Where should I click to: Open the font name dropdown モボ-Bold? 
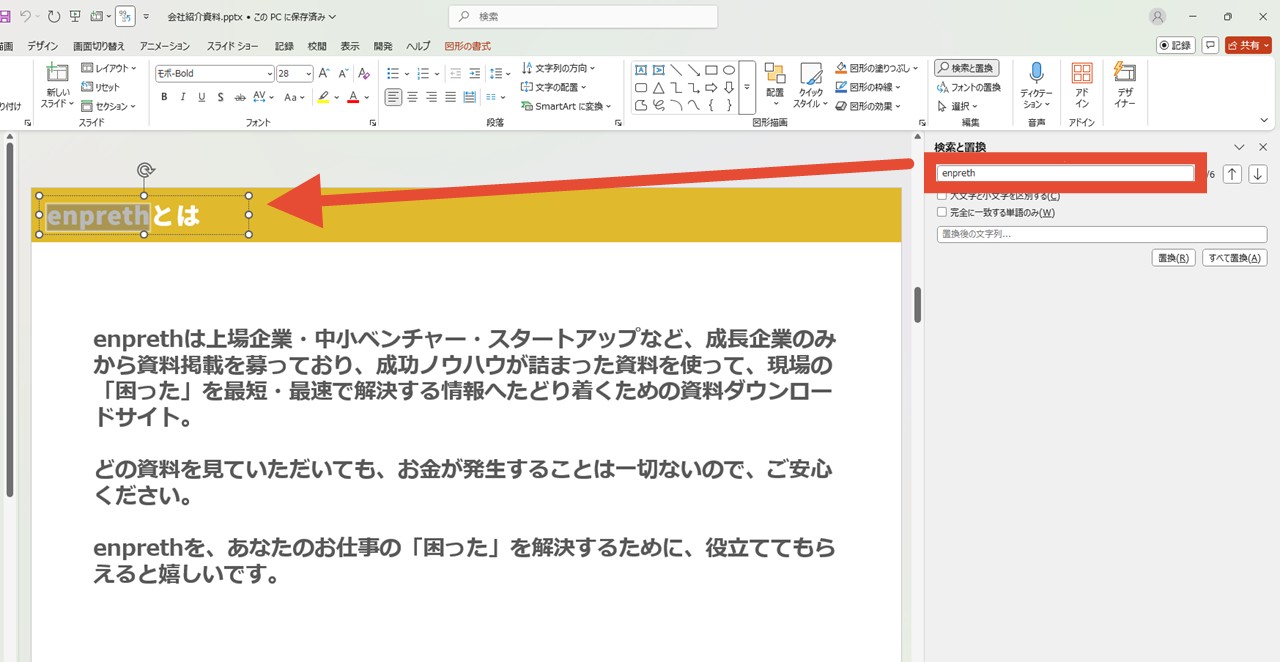(x=270, y=74)
